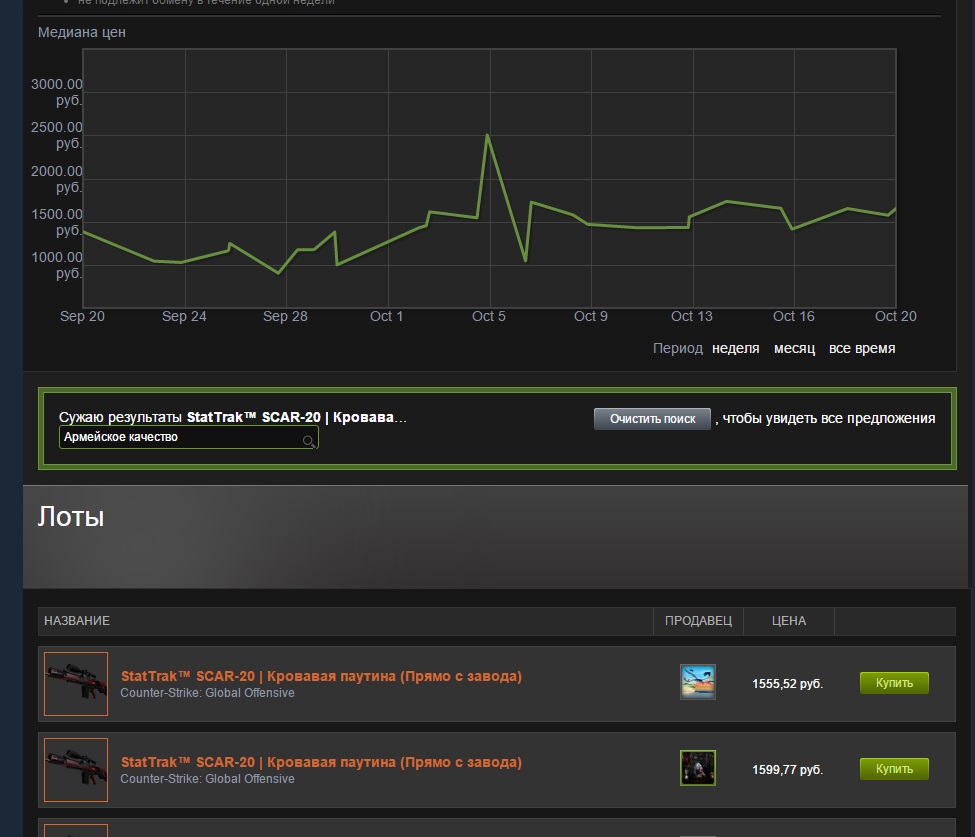
Task: Click the Oct 20 axis label
Action: point(895,316)
